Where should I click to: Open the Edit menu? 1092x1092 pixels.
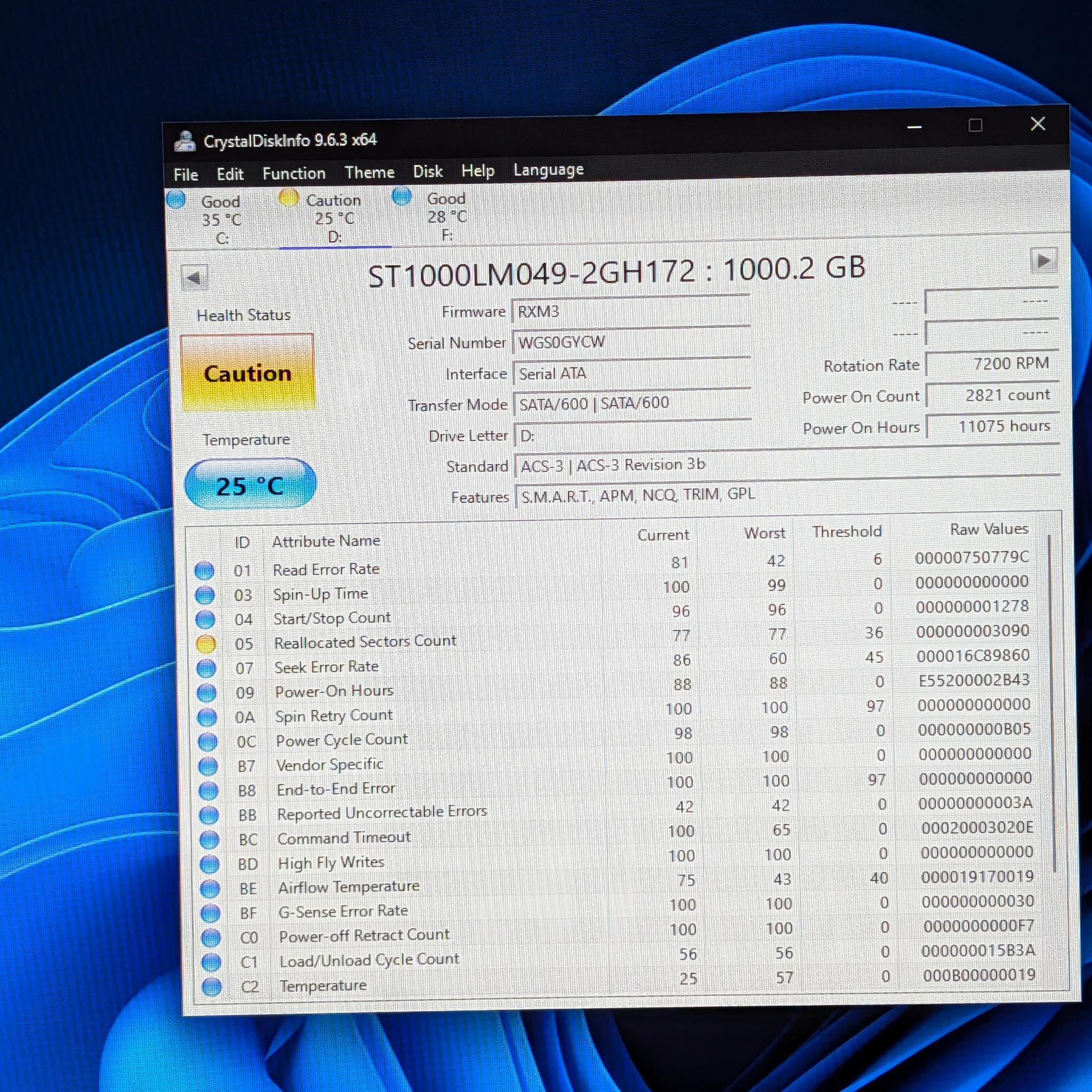(230, 174)
